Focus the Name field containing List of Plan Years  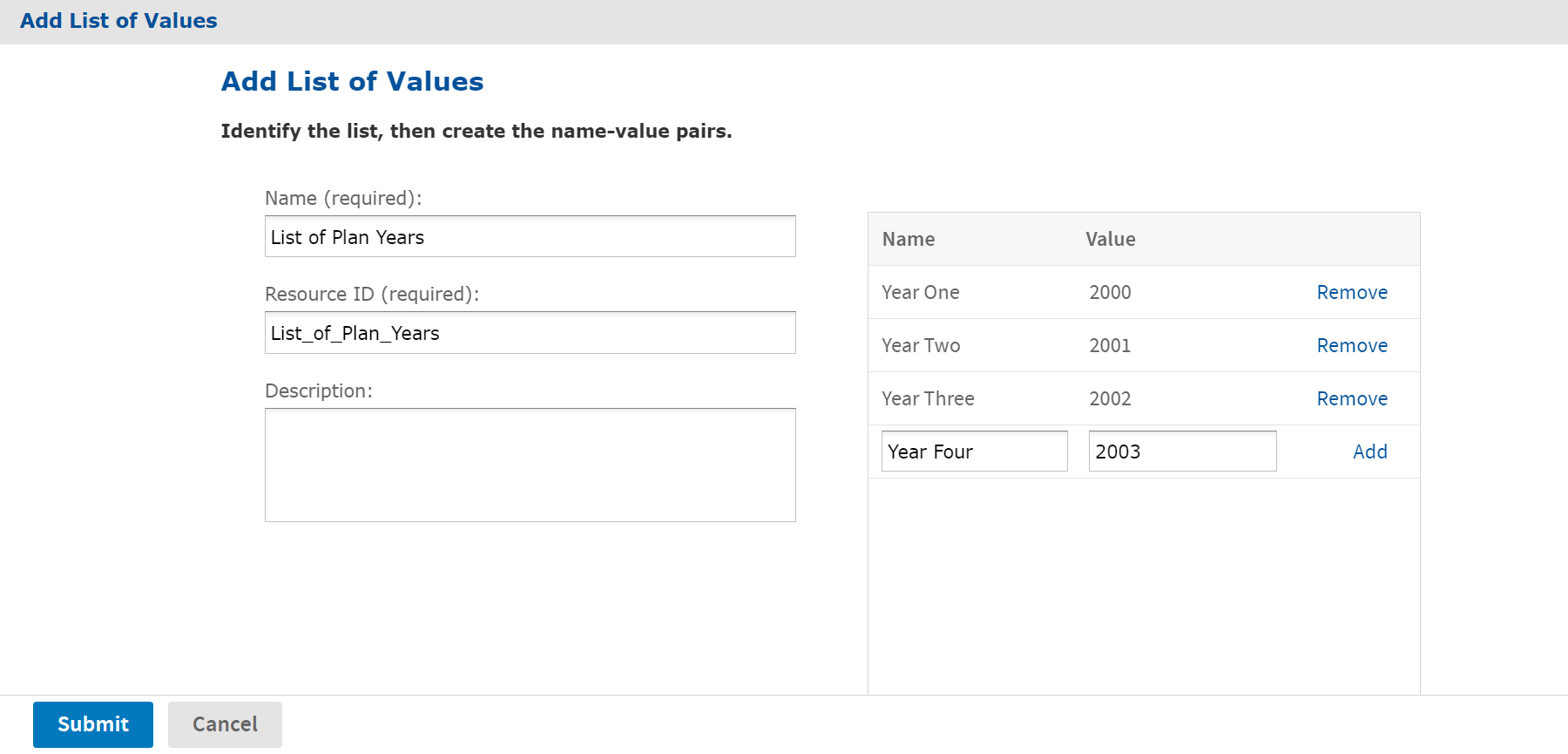click(x=531, y=236)
